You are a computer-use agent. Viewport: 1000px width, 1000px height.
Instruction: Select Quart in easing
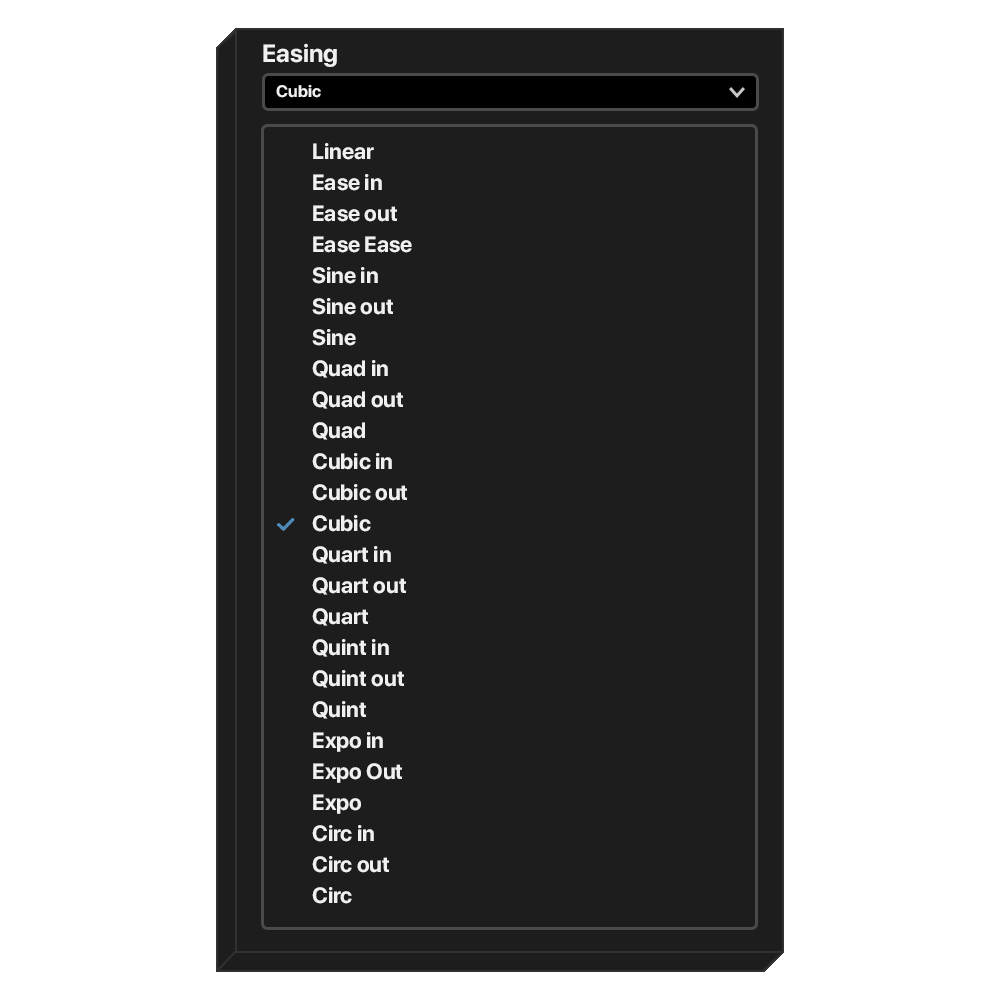pos(351,555)
